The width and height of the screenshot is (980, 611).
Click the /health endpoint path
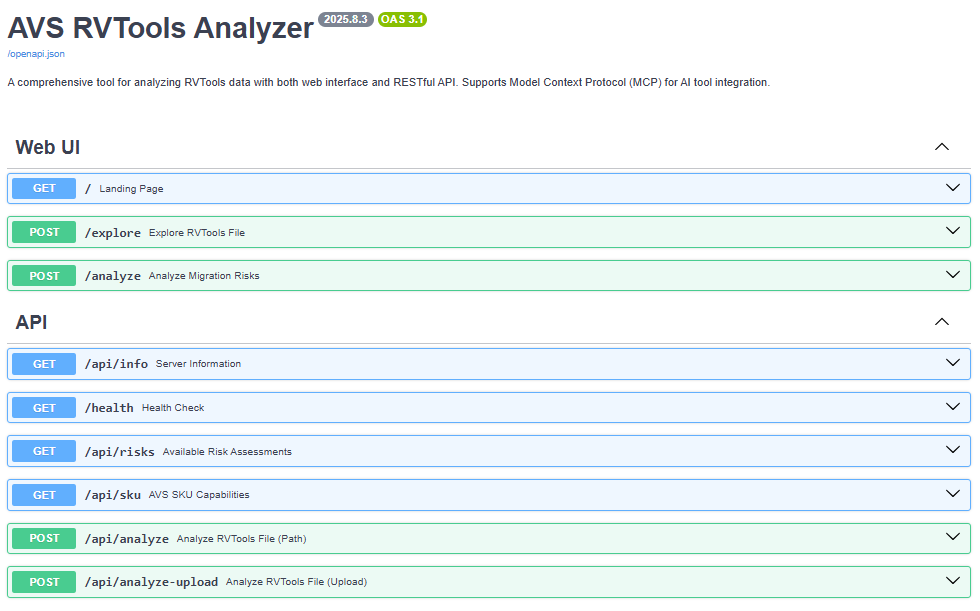[x=109, y=407]
